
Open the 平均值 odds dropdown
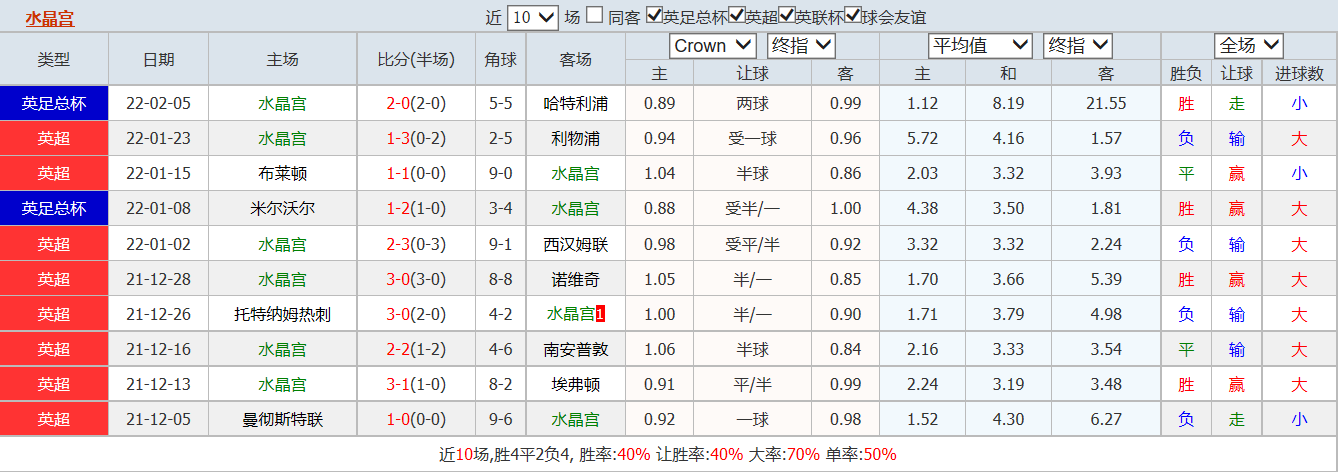pos(980,46)
